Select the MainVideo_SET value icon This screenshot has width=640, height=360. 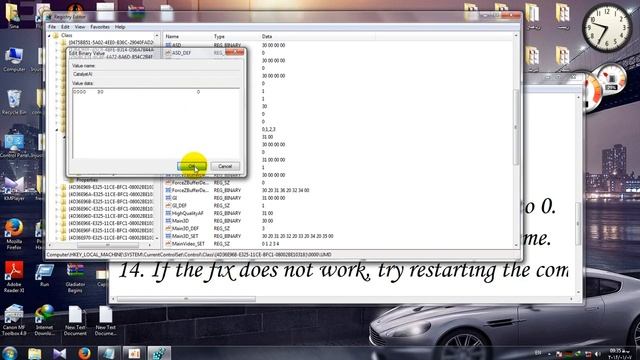(168, 244)
